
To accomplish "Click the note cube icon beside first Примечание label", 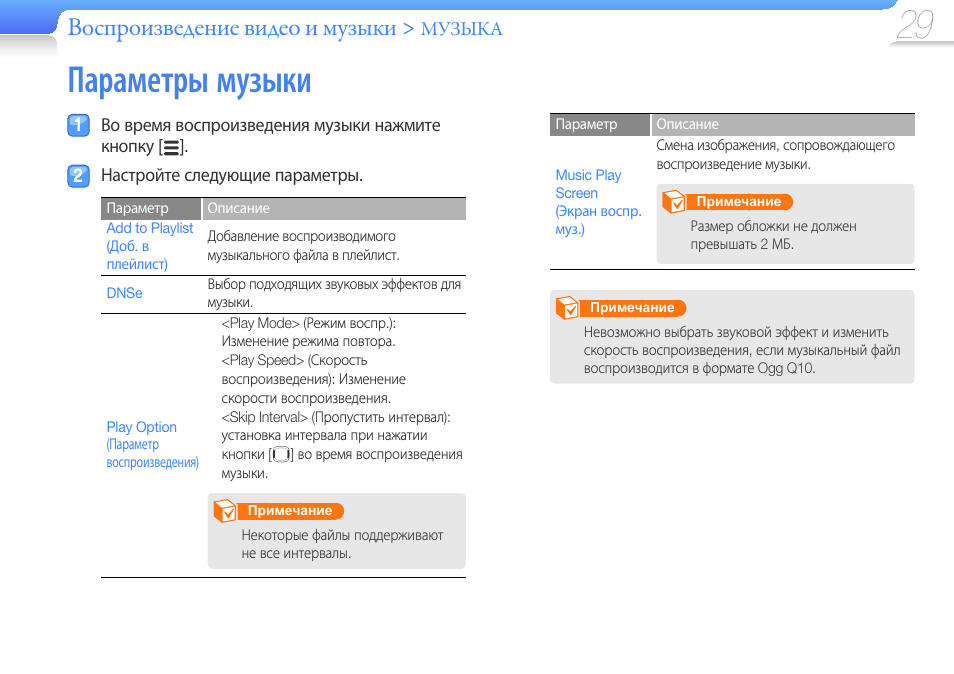I will (x=227, y=510).
